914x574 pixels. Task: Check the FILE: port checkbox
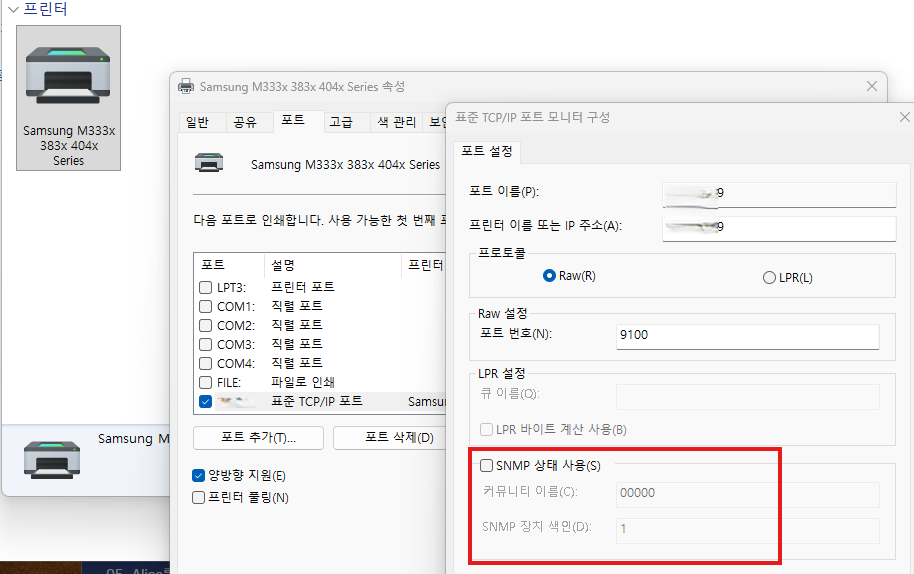coord(205,382)
